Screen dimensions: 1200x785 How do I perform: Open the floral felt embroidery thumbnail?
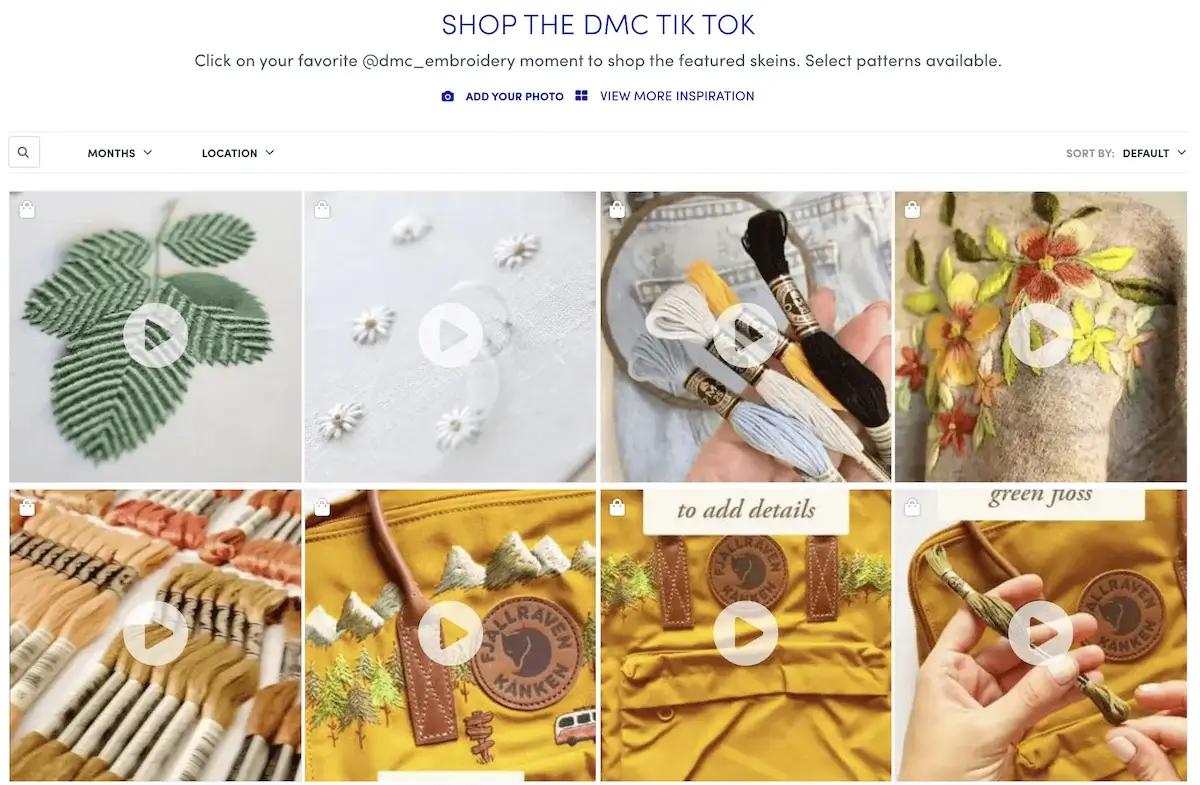click(1040, 337)
